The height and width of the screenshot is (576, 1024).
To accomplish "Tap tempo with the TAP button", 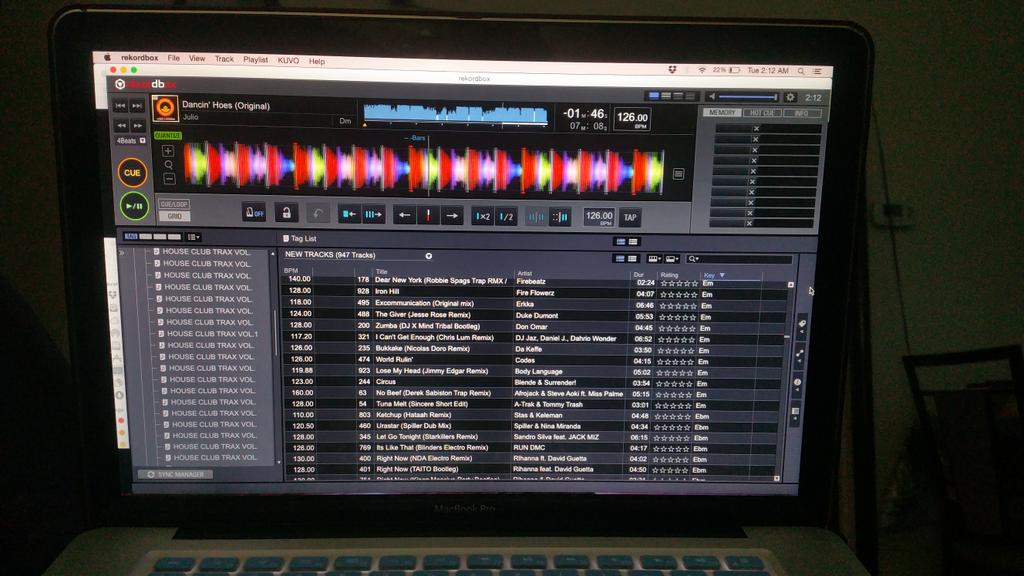I will click(630, 217).
